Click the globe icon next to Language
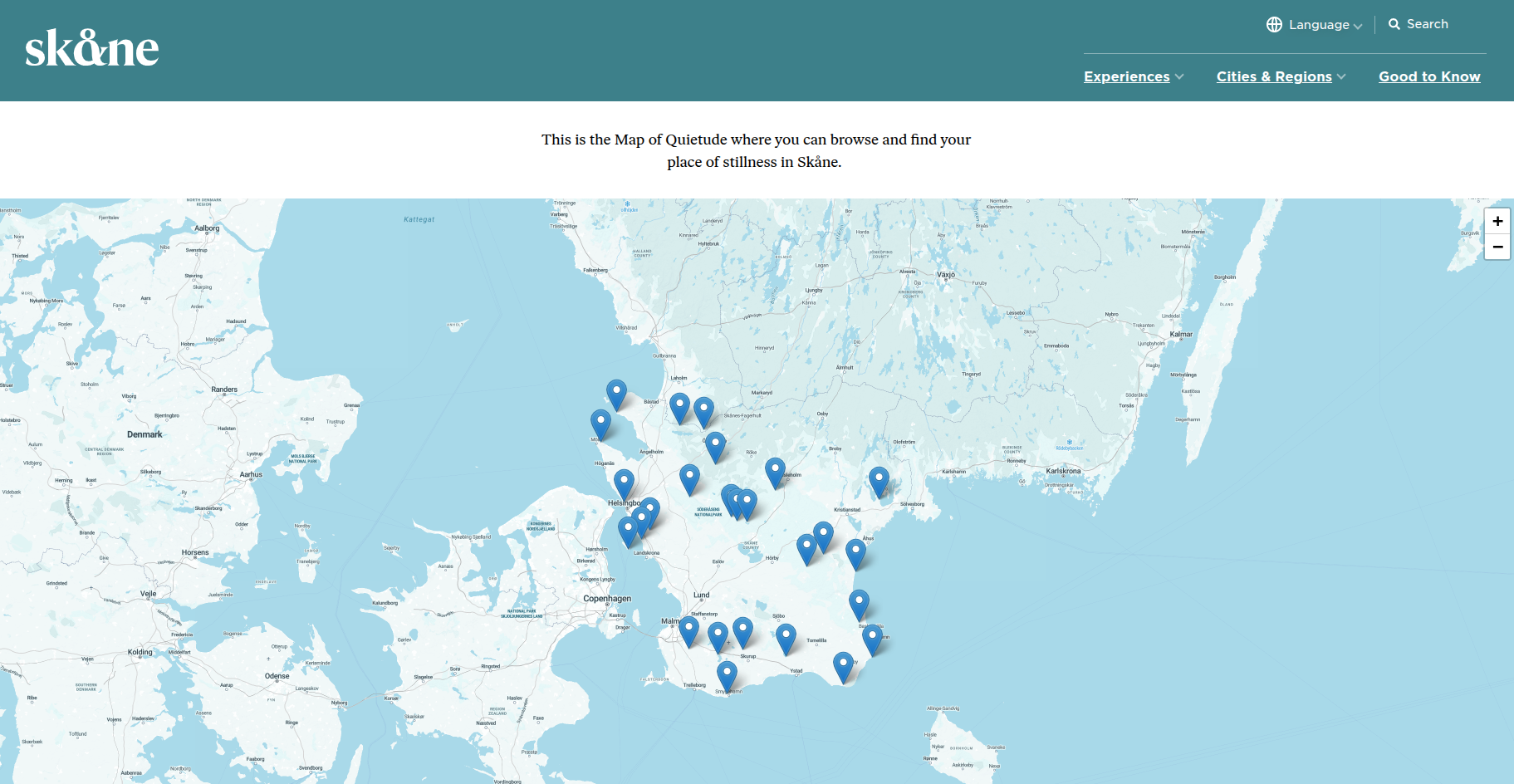This screenshot has height=784, width=1514. tap(1273, 24)
